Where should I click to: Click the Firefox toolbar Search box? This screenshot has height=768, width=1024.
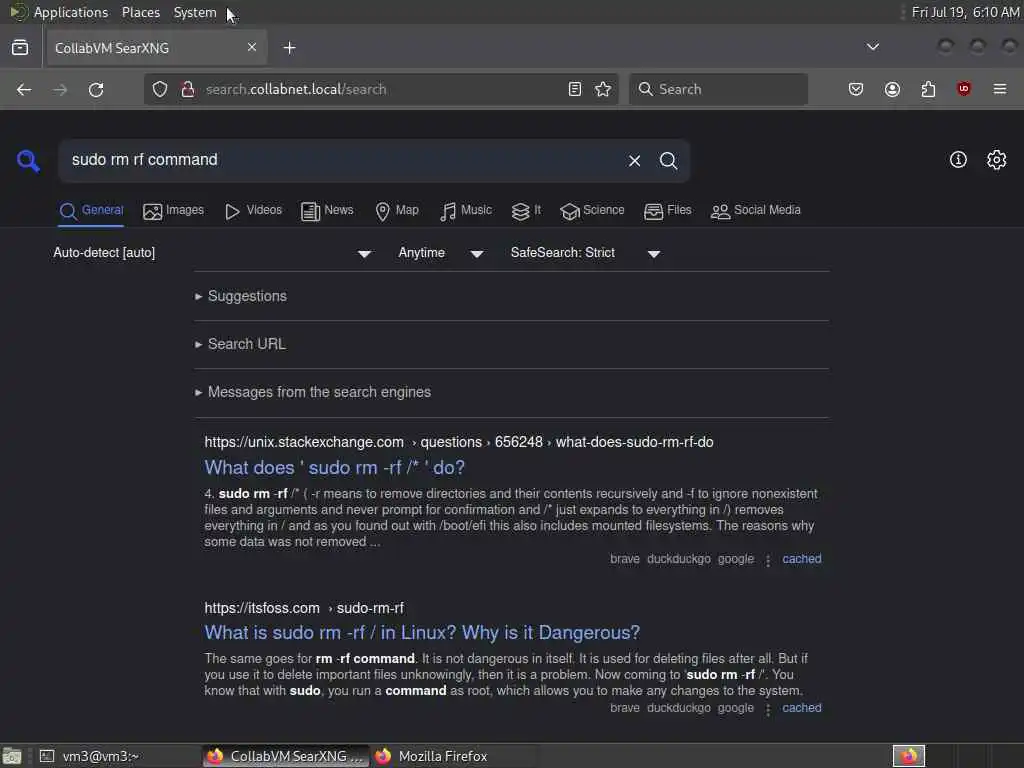[718, 89]
